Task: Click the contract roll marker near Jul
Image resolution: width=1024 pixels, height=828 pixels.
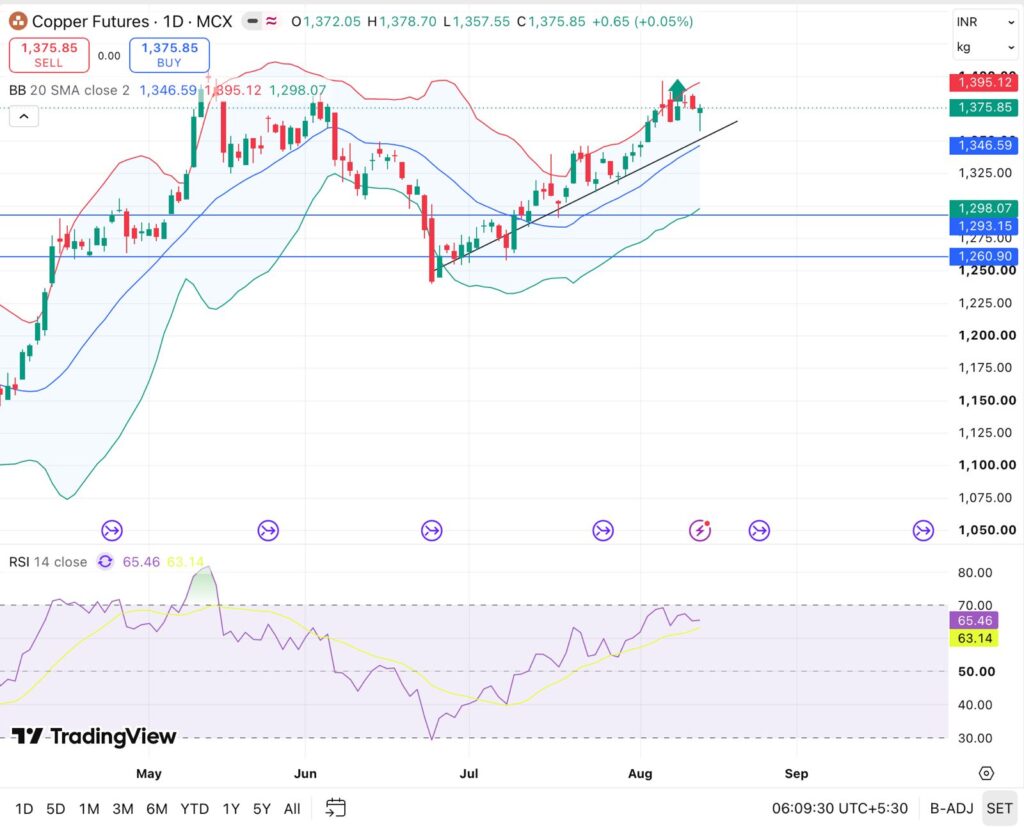Action: 431,530
